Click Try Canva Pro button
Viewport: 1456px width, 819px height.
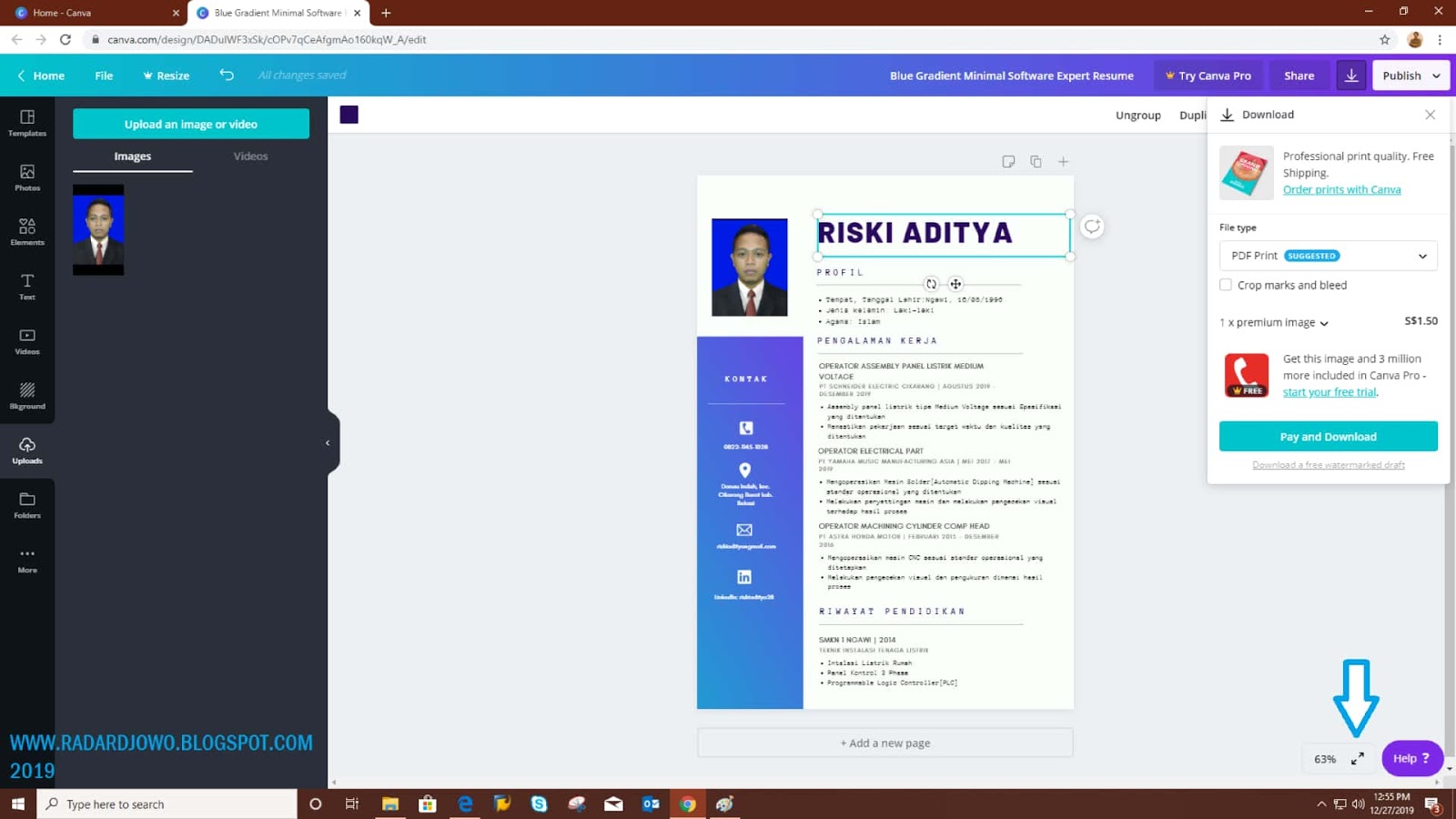[1208, 76]
